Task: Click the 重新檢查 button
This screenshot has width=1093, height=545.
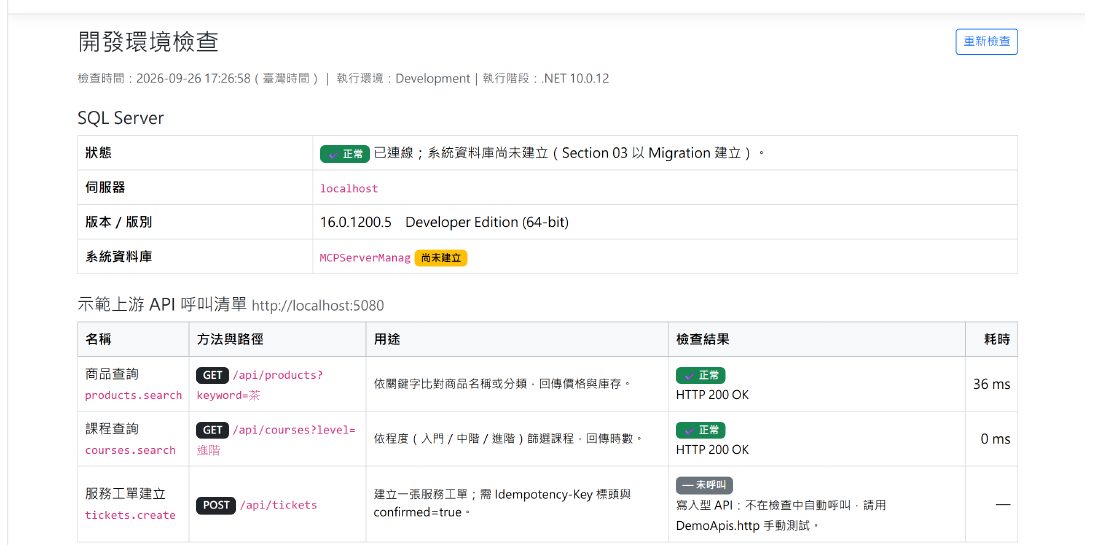Action: [x=986, y=42]
